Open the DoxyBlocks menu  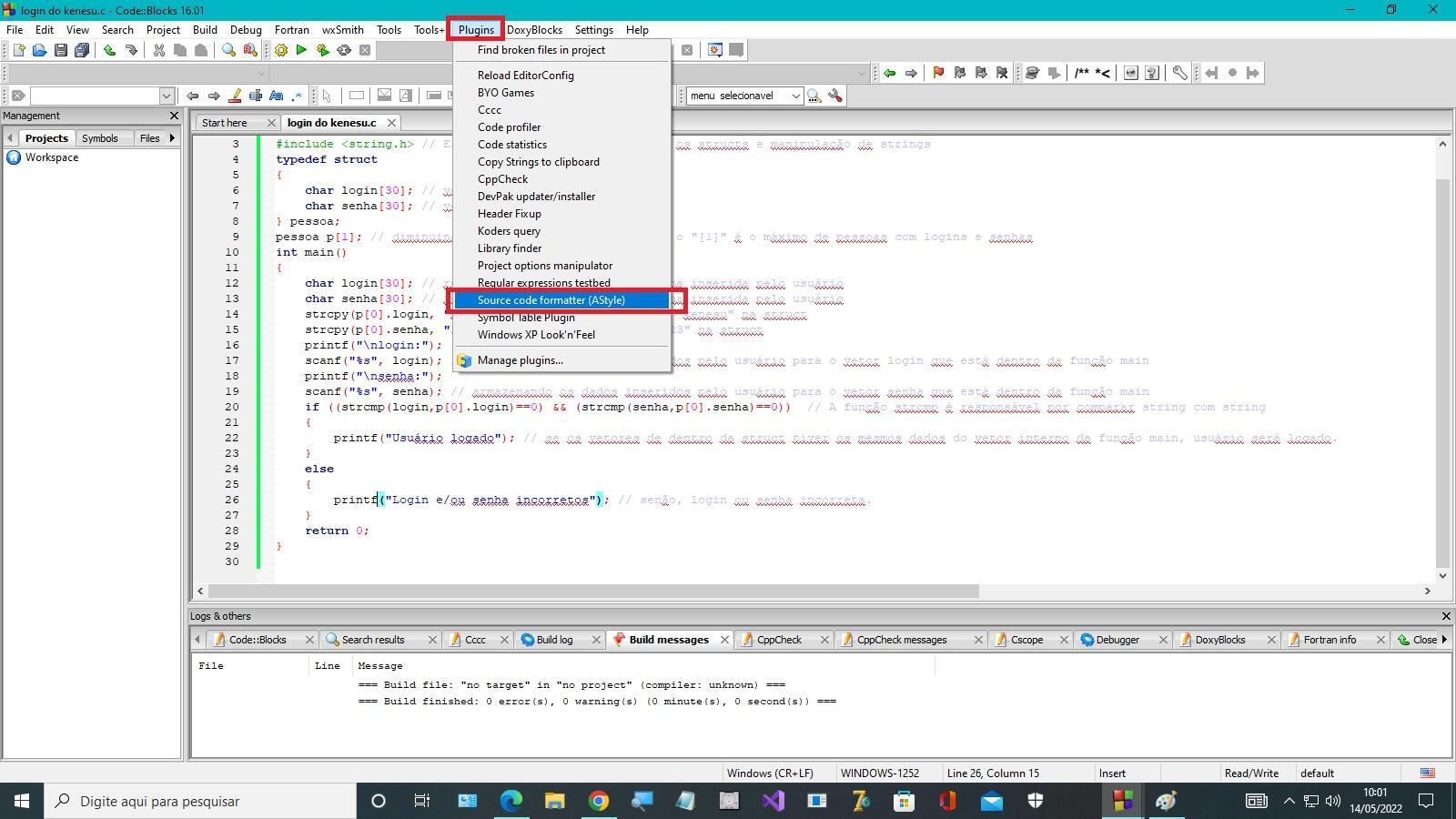click(534, 30)
